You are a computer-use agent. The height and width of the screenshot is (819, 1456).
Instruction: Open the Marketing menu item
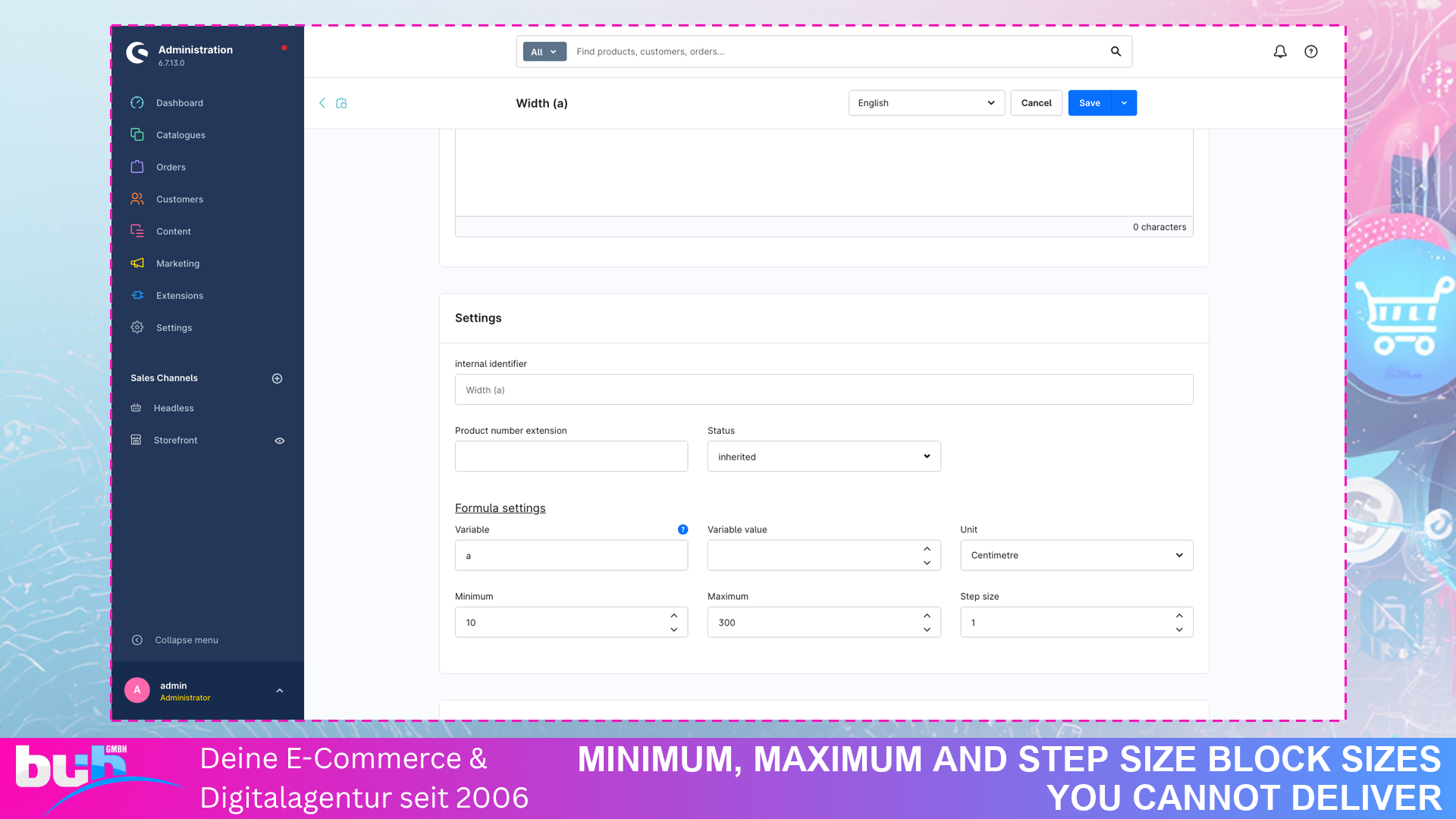pyautogui.click(x=177, y=264)
